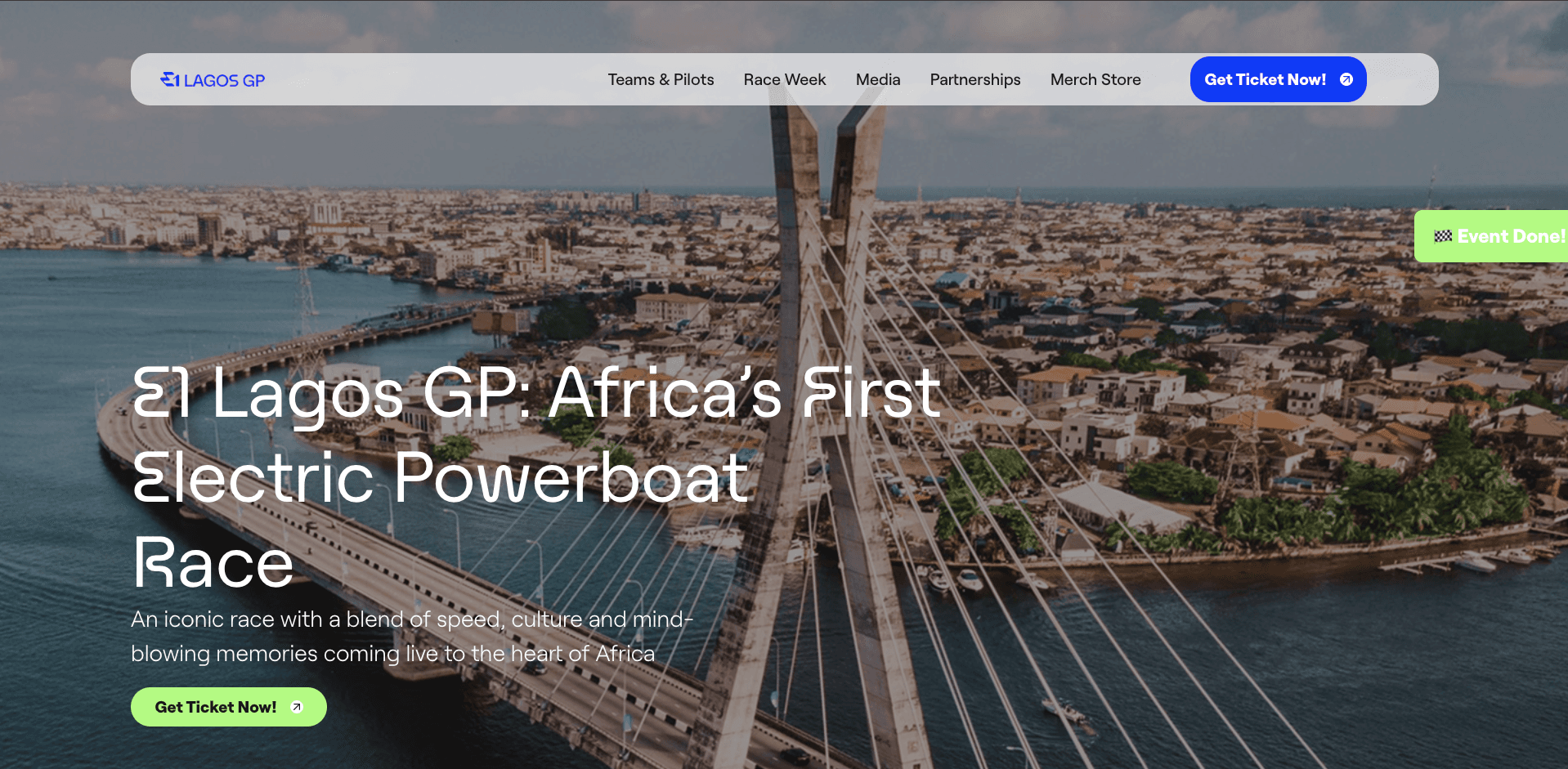The image size is (1568, 769).
Task: Click the arrow icon in green ticket button
Action: (x=297, y=707)
